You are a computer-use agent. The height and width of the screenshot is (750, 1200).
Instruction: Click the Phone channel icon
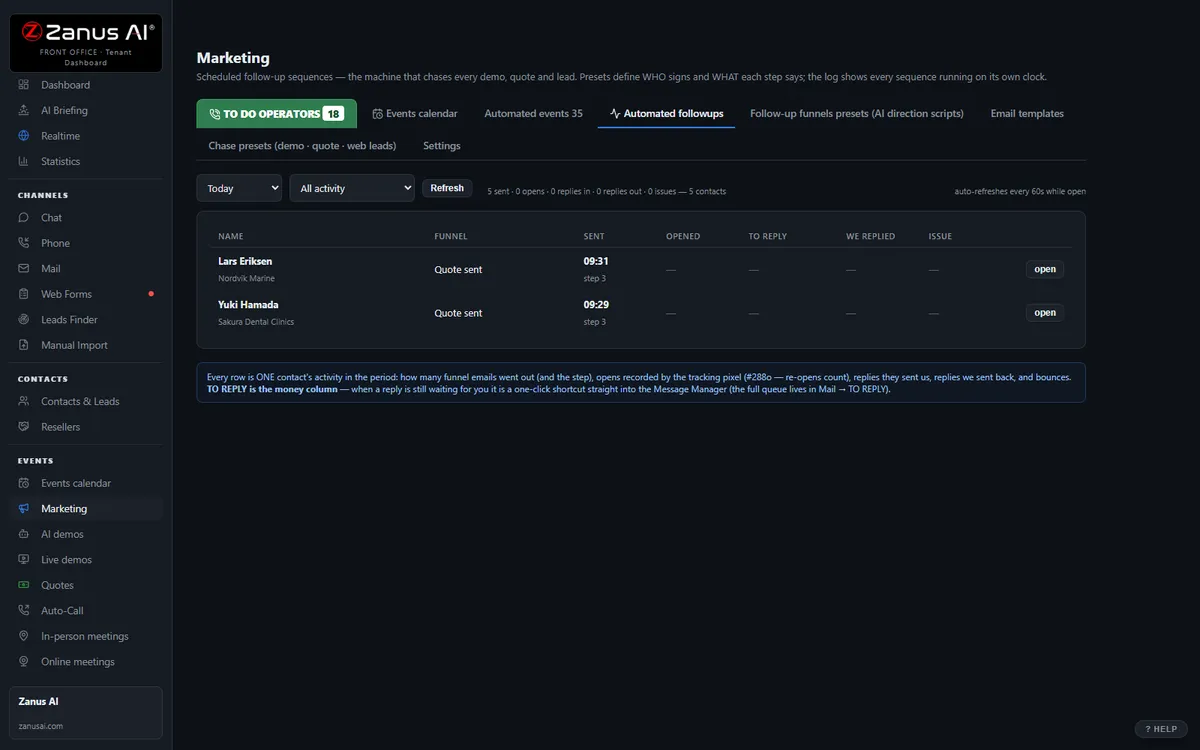[x=24, y=243]
